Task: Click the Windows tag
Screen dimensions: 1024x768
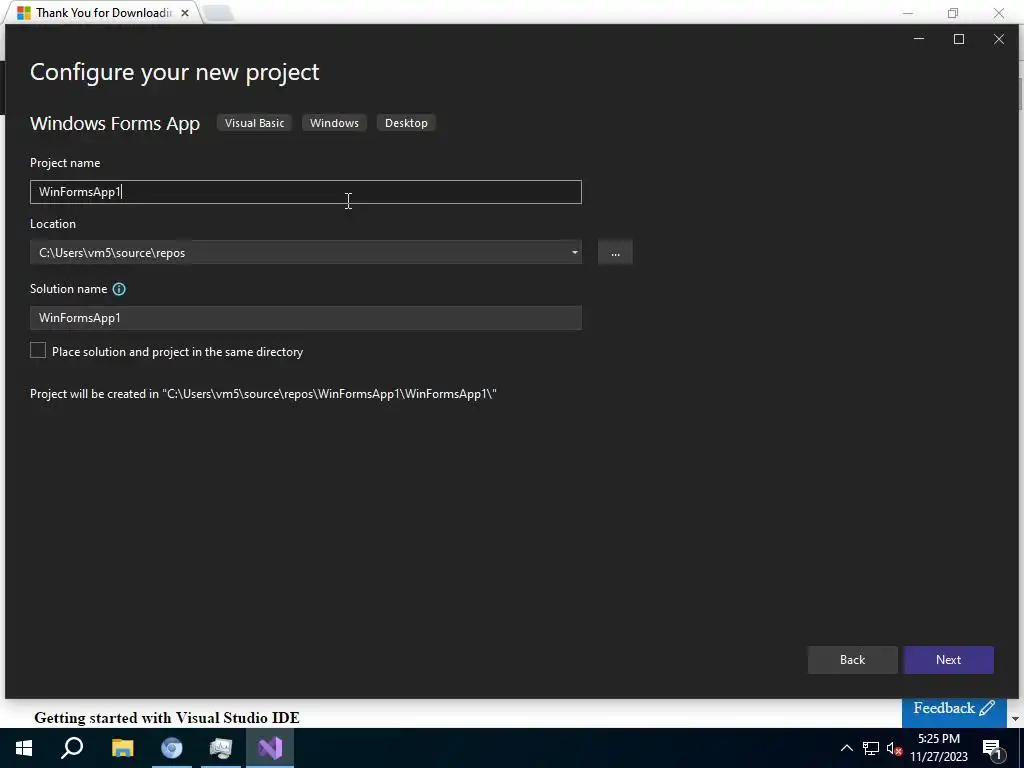Action: click(334, 123)
